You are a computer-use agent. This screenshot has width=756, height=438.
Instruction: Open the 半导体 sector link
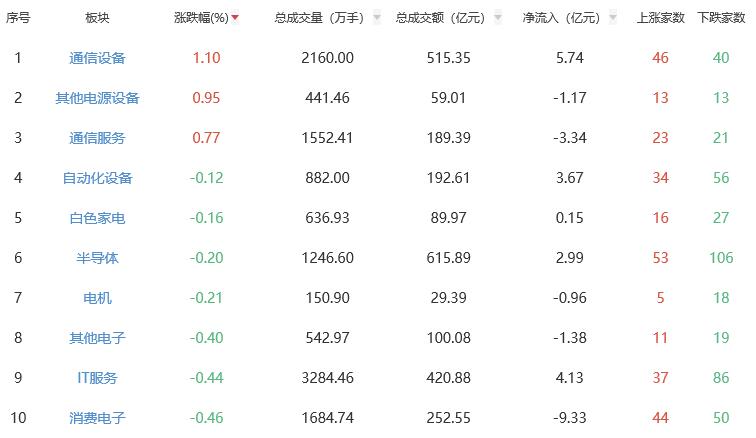97,258
